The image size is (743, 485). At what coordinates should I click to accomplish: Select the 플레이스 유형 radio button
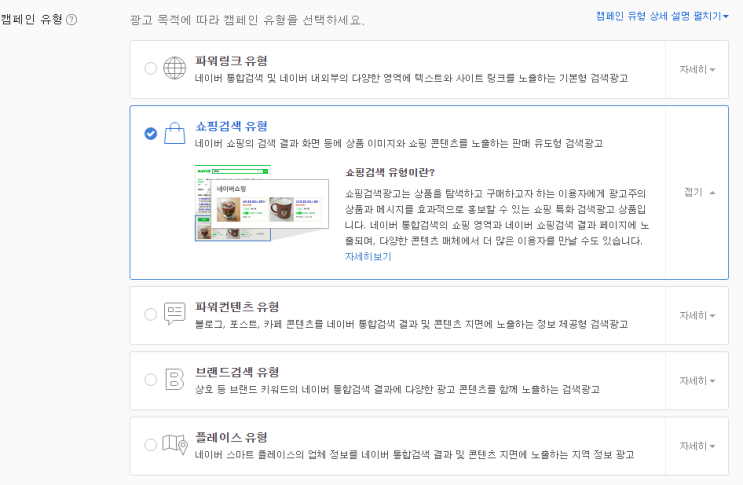151,445
